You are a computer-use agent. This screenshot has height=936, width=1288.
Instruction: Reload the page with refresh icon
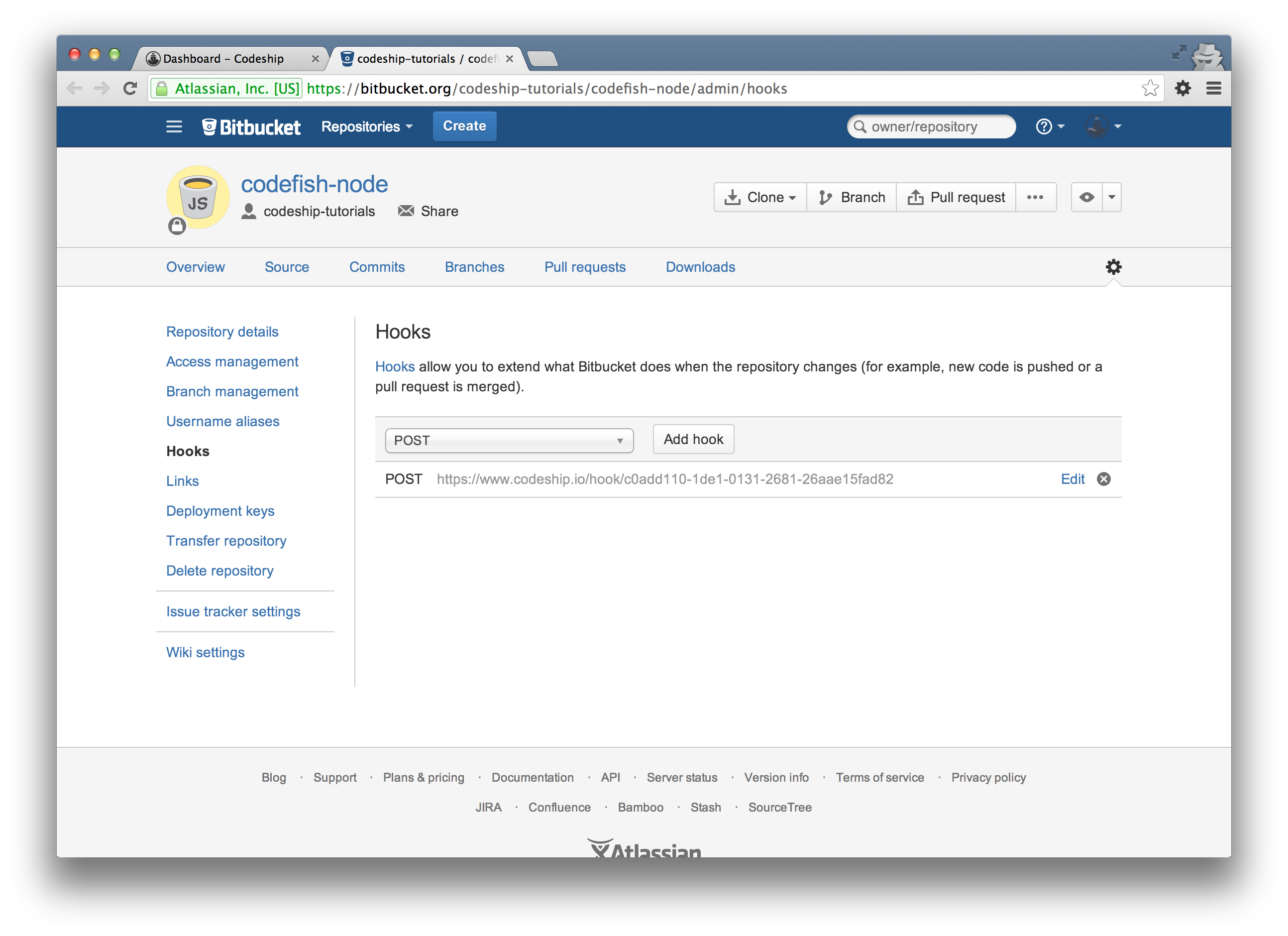130,89
